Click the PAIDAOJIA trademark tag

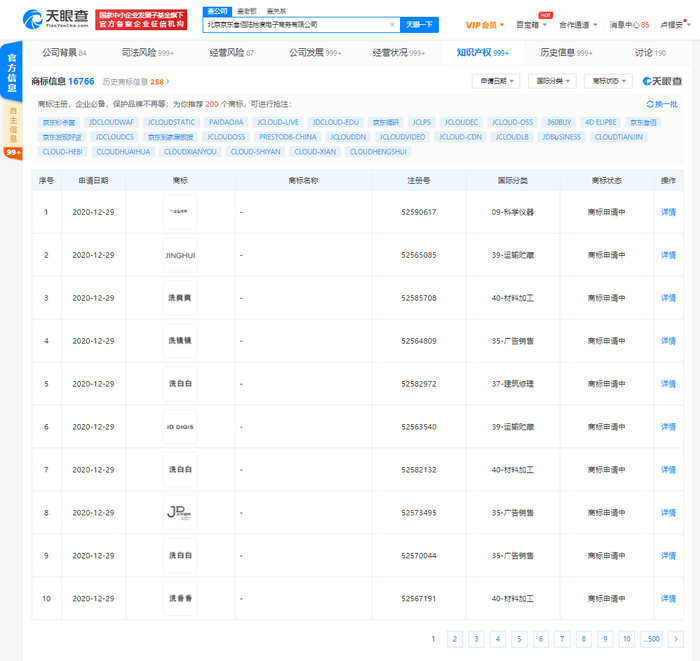tap(226, 122)
